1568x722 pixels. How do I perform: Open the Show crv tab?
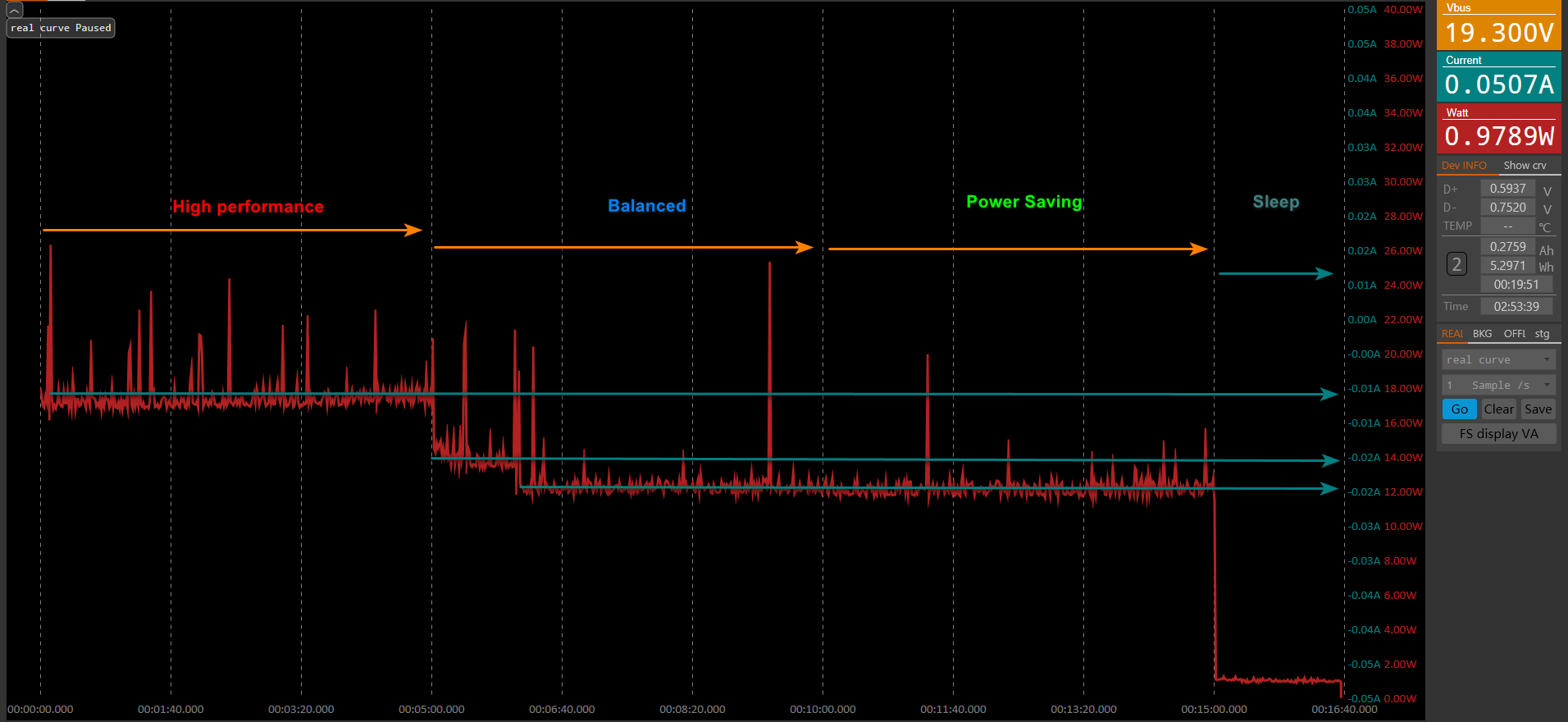tap(1525, 166)
